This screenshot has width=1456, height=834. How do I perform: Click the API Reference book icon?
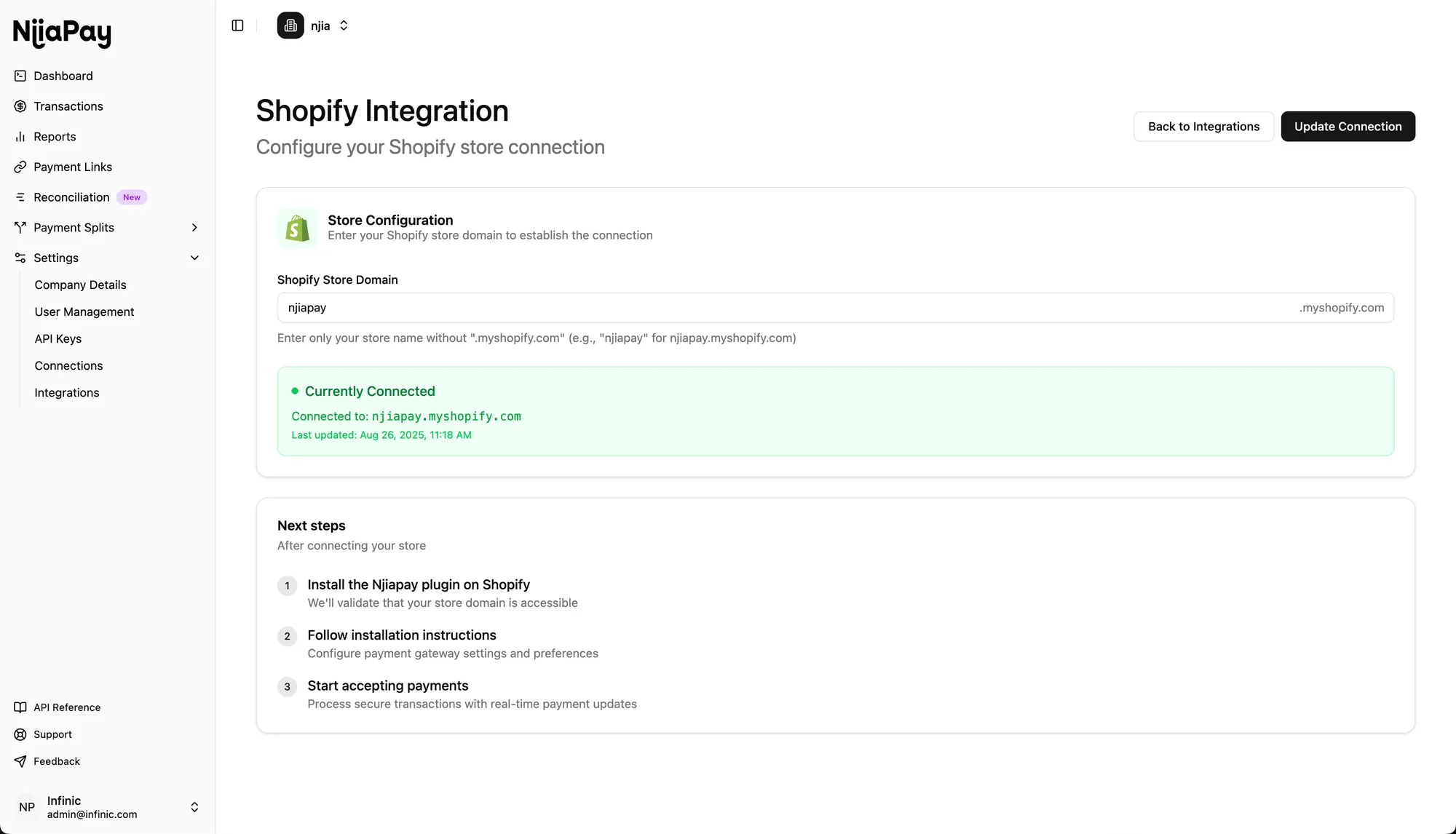coord(20,707)
